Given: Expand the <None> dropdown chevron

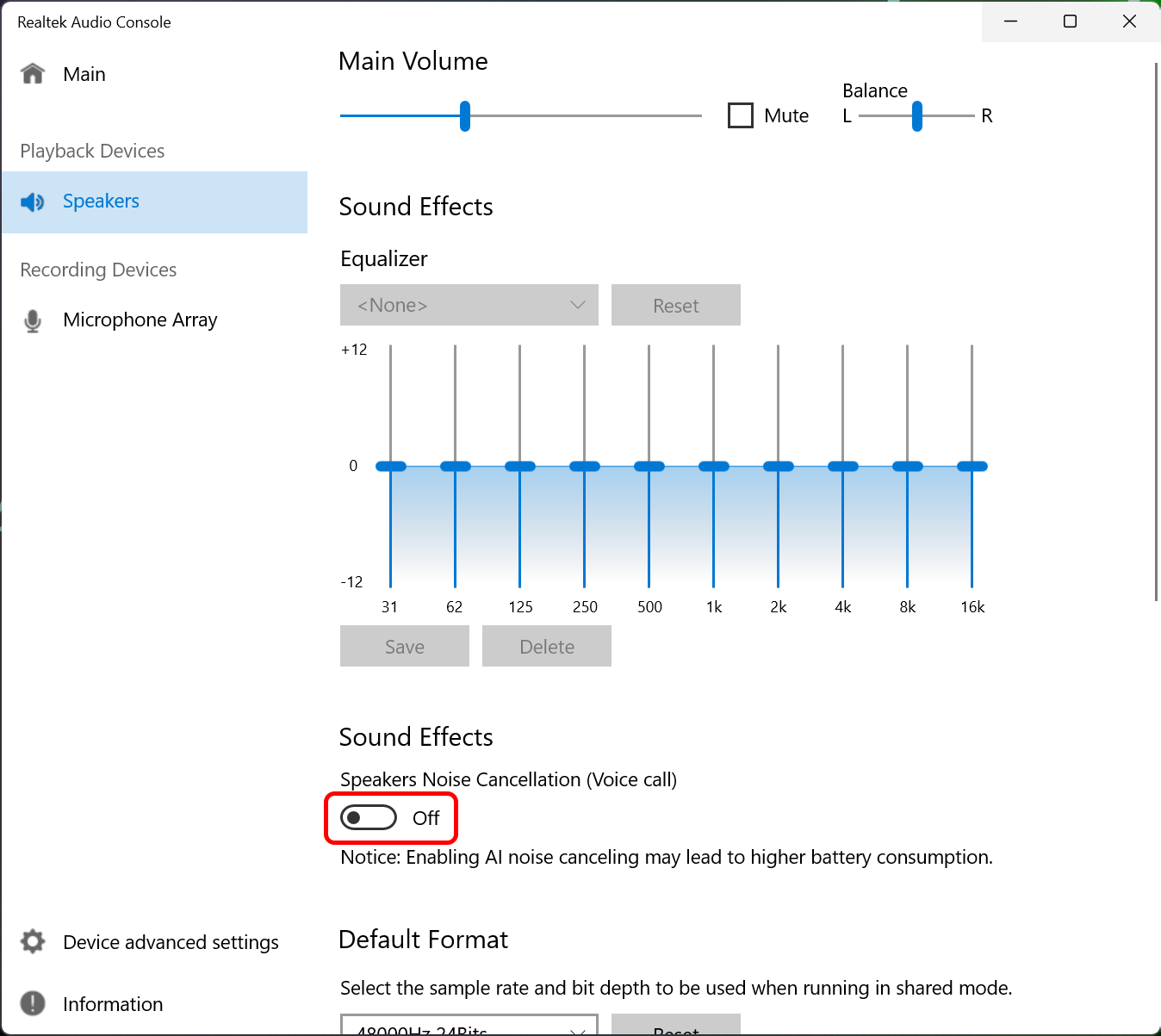Looking at the screenshot, I should coord(576,305).
